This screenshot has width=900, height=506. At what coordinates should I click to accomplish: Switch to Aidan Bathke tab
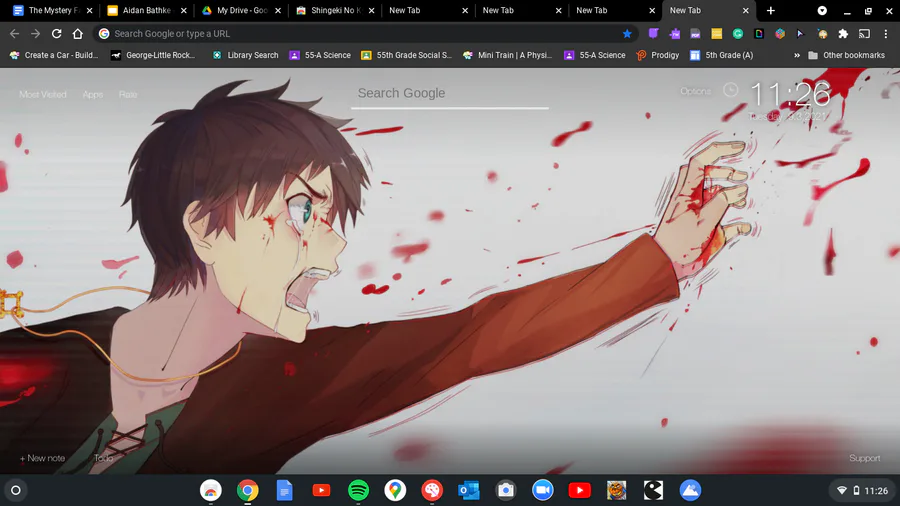coord(146,10)
